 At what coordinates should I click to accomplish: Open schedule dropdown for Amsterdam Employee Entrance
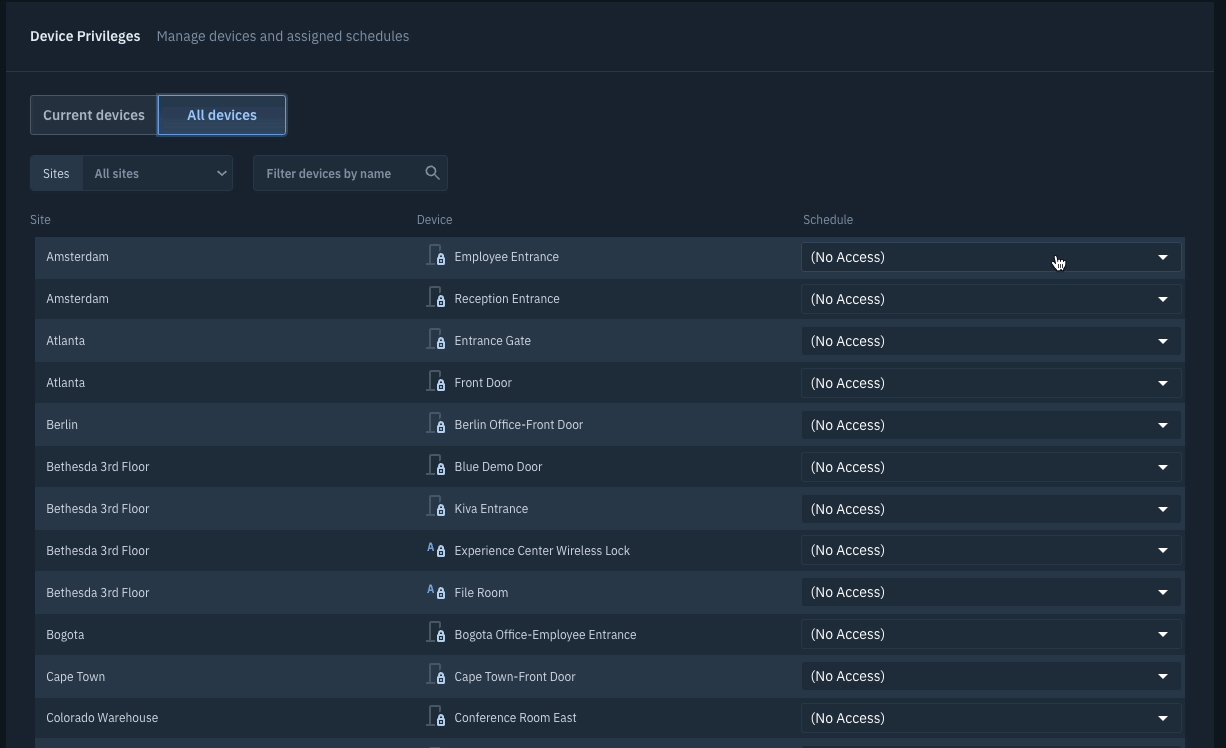(991, 257)
